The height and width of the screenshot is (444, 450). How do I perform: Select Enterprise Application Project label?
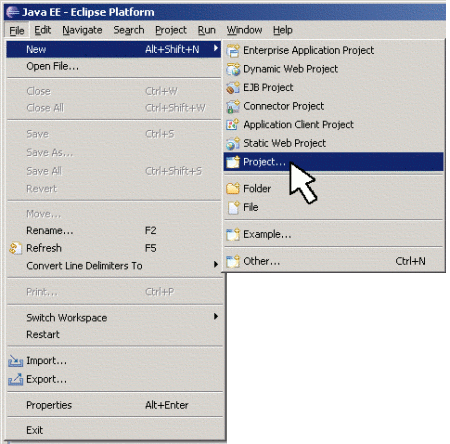tap(309, 50)
